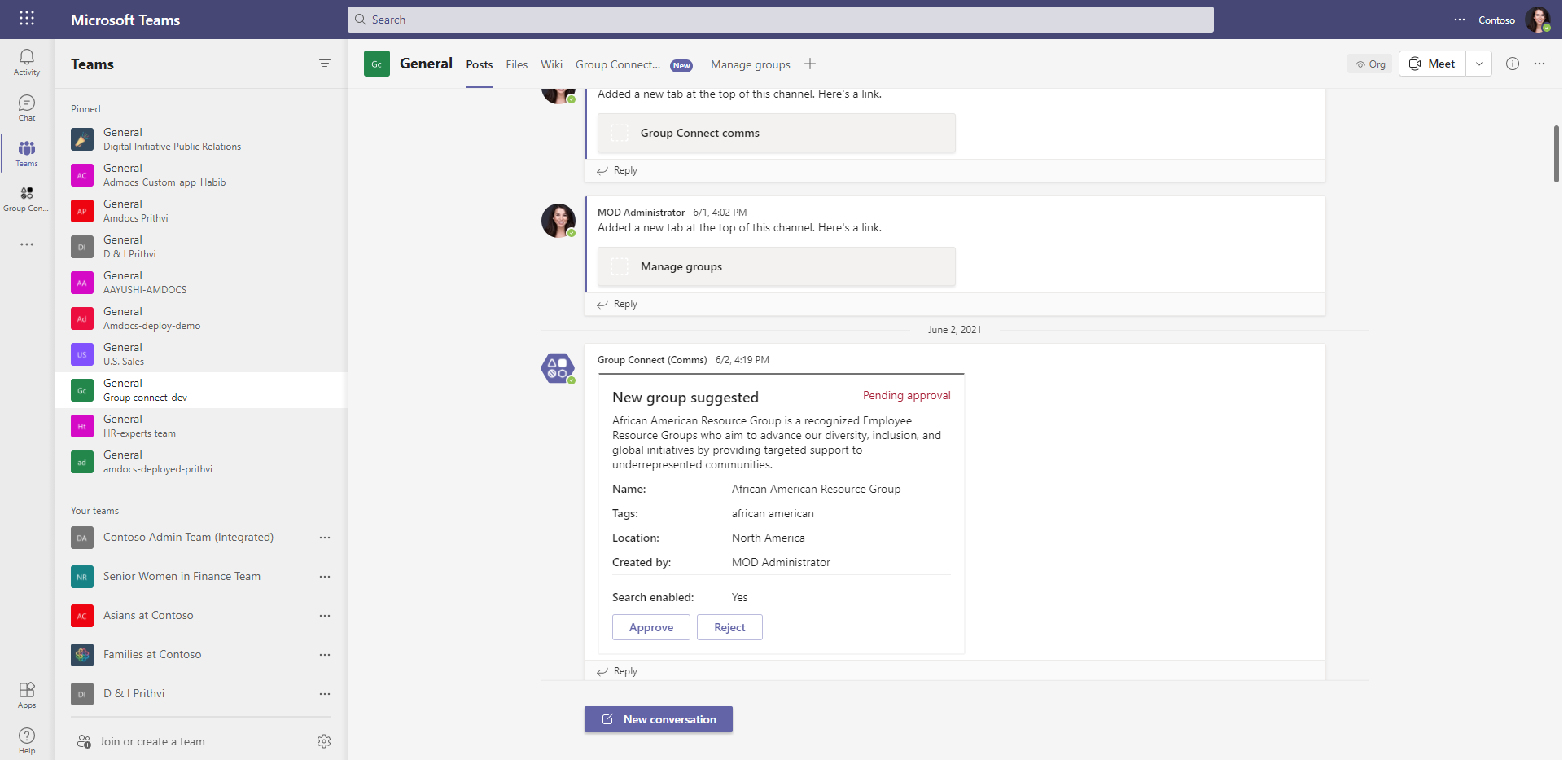Switch to the Files tab
1568x760 pixels.
point(517,64)
